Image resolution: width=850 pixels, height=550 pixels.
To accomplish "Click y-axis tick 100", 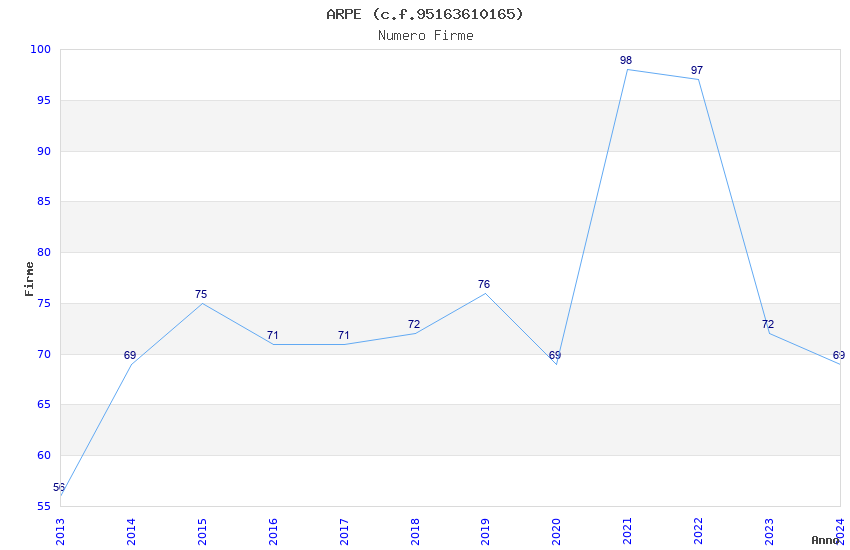I will 40,49.
